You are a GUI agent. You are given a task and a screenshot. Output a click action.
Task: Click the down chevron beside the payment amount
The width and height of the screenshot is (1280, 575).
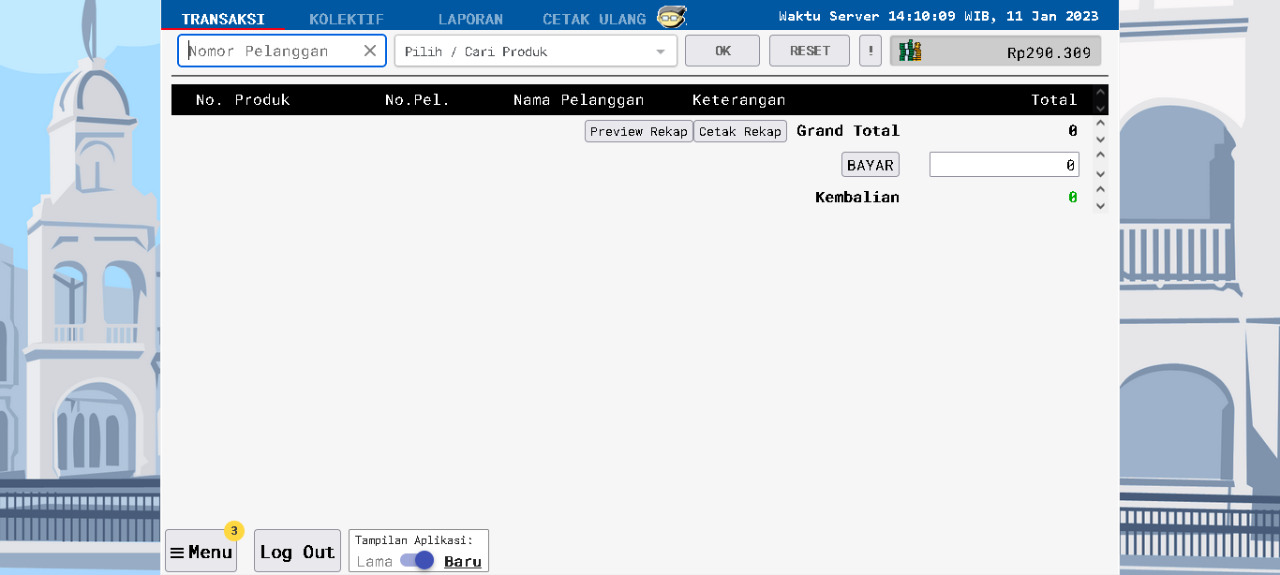pyautogui.click(x=1100, y=173)
